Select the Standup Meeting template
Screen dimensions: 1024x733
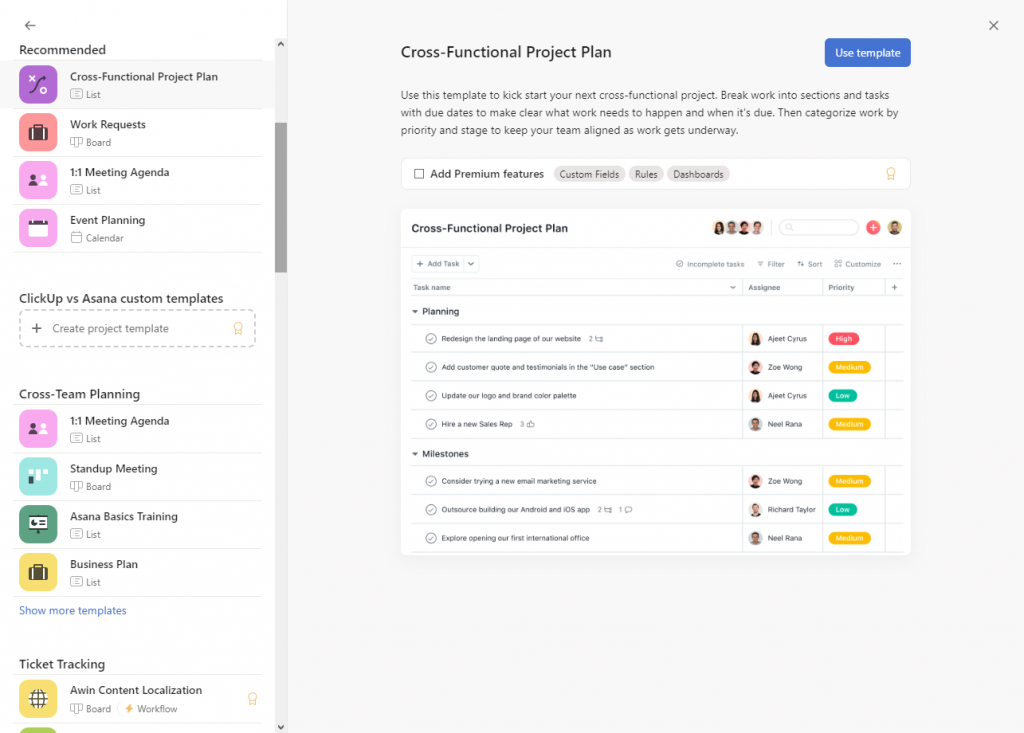138,476
